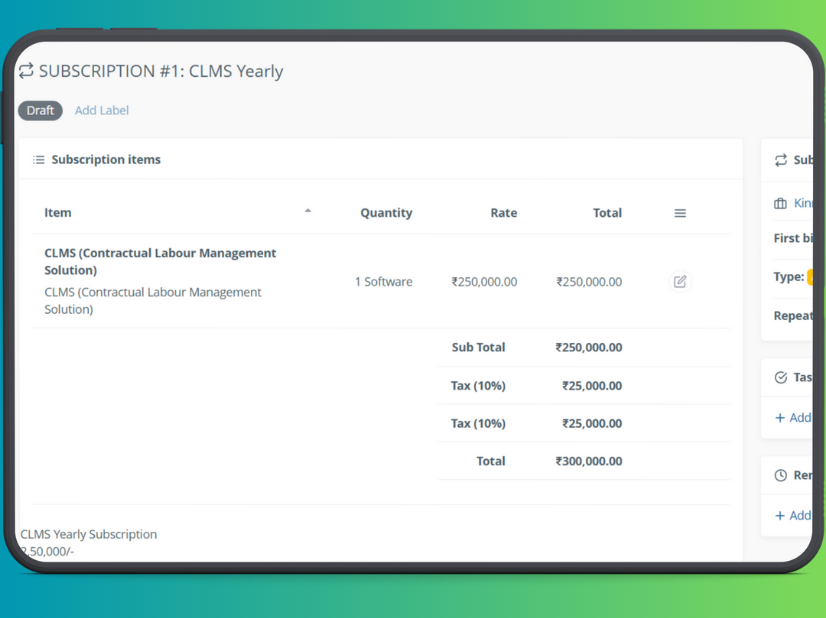Screen dimensions: 826x618
Task: Click the Total column header
Action: tap(607, 213)
